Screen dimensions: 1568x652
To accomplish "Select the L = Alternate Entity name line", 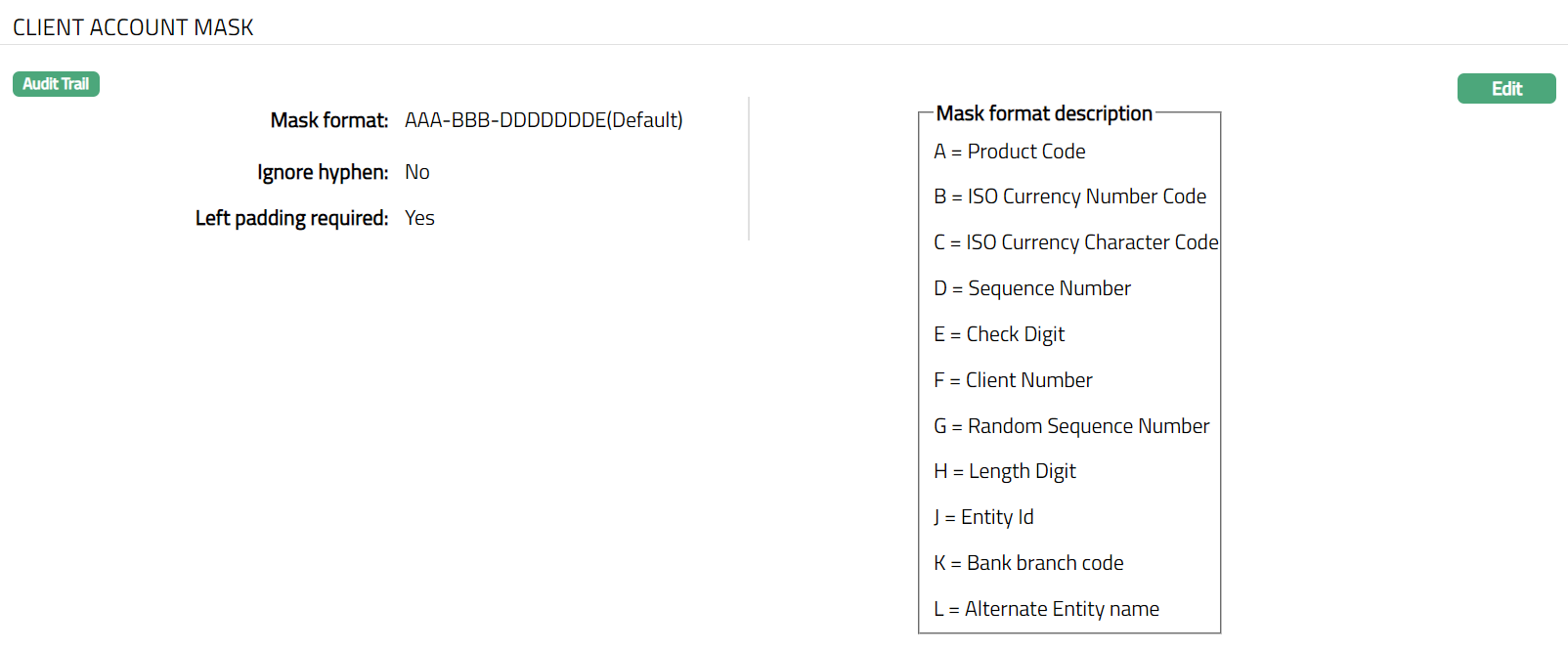I will (x=1046, y=609).
